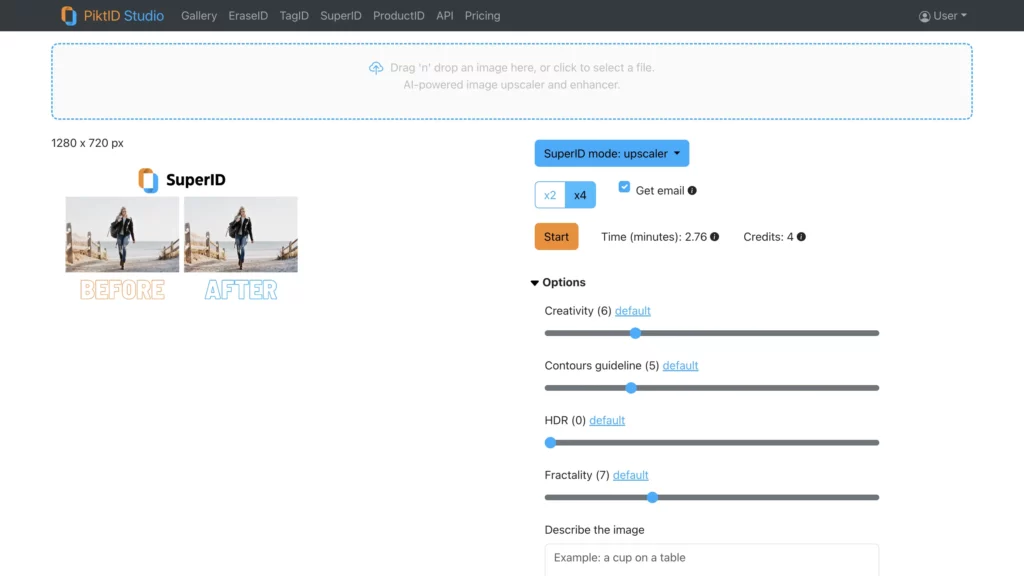The height and width of the screenshot is (576, 1024).
Task: Reset HDR to default
Action: tap(607, 420)
